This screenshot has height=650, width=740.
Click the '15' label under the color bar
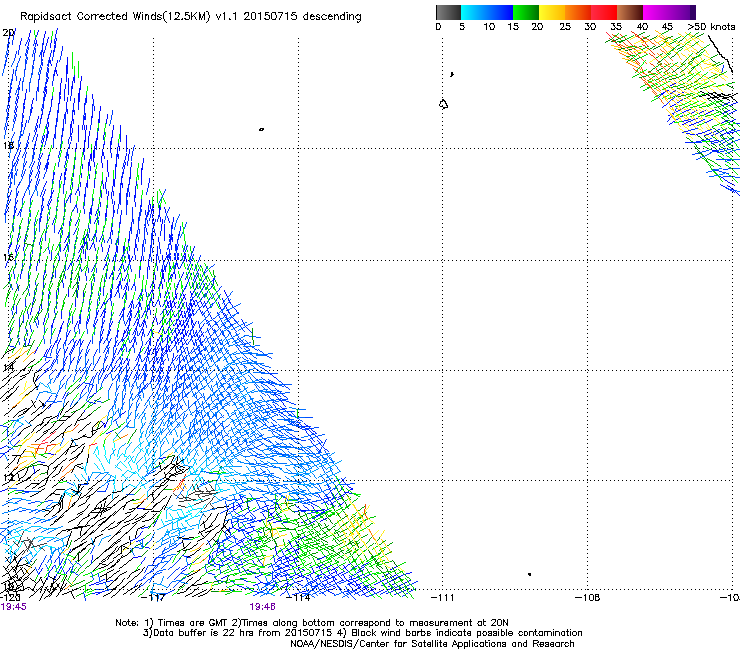pyautogui.click(x=513, y=27)
